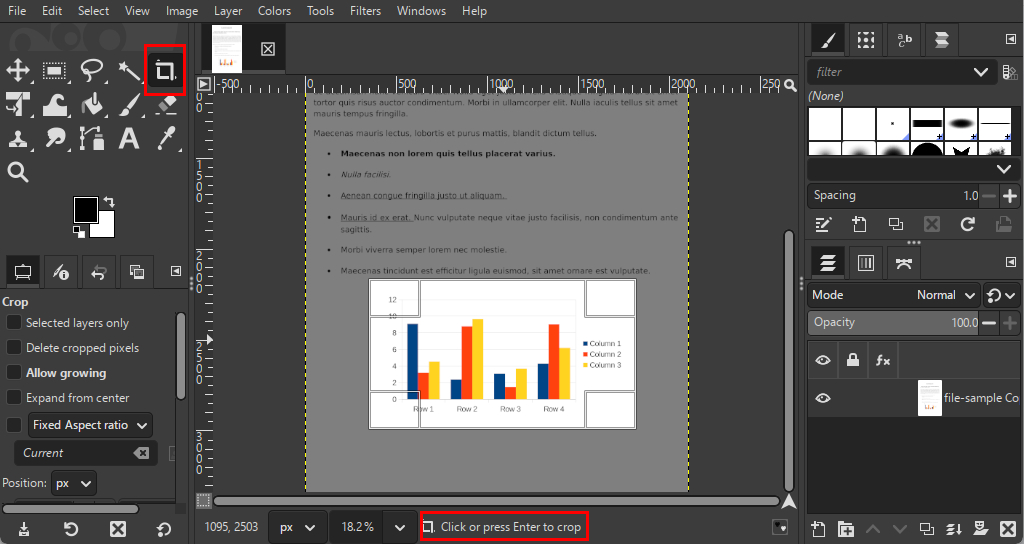Enable Selected layers only checkbox
The width and height of the screenshot is (1024, 544).
pyautogui.click(x=14, y=323)
